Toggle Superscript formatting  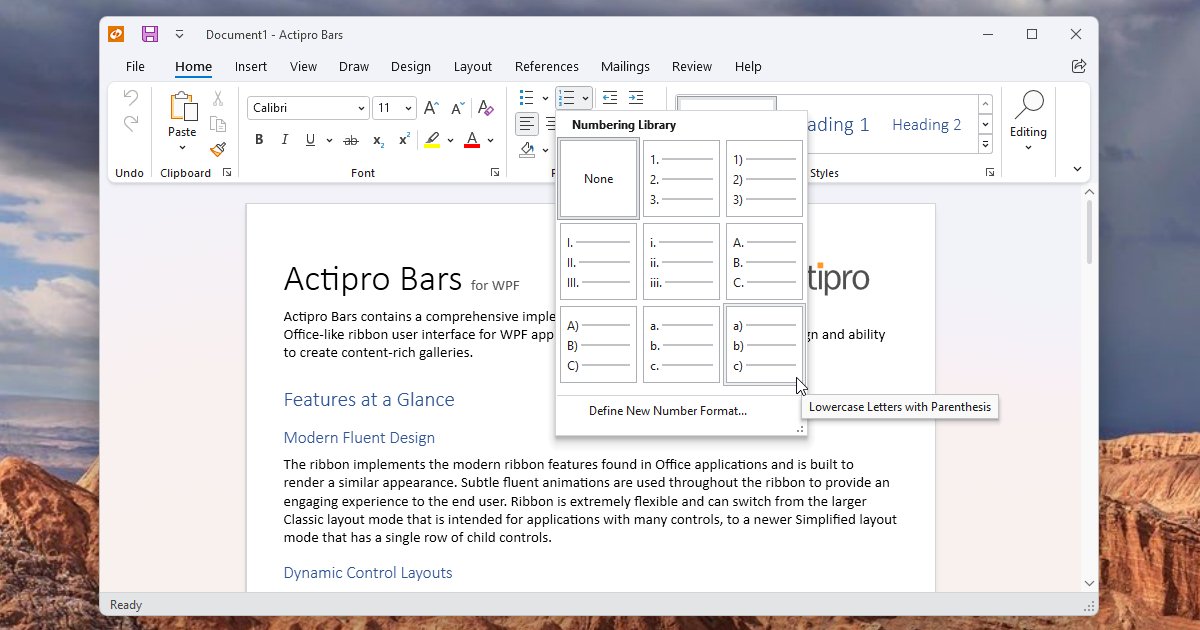tap(404, 140)
